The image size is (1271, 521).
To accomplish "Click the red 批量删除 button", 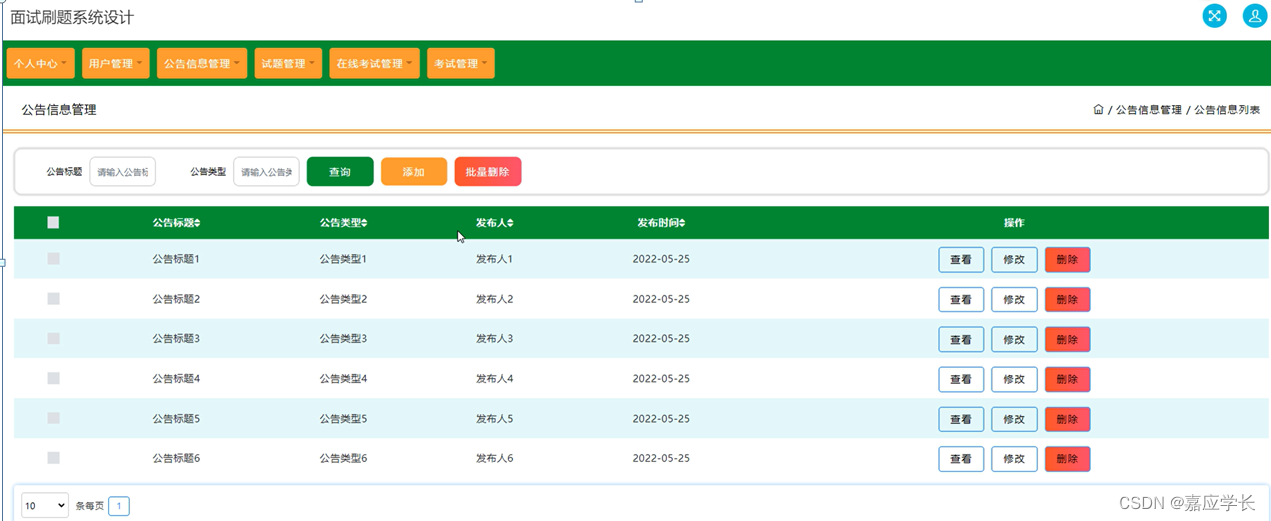I will (488, 172).
